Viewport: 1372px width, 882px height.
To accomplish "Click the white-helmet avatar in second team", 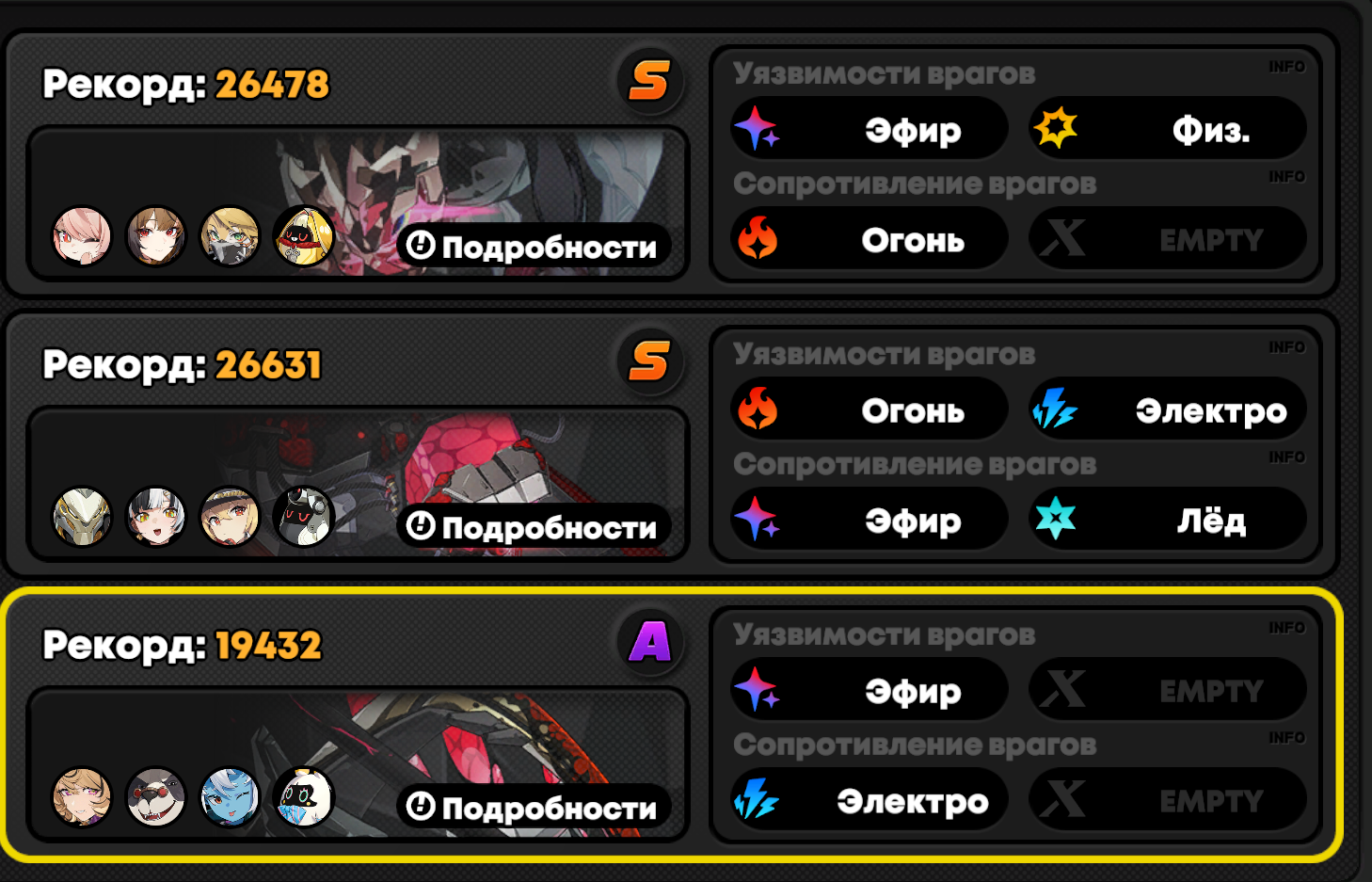I will [x=82, y=517].
